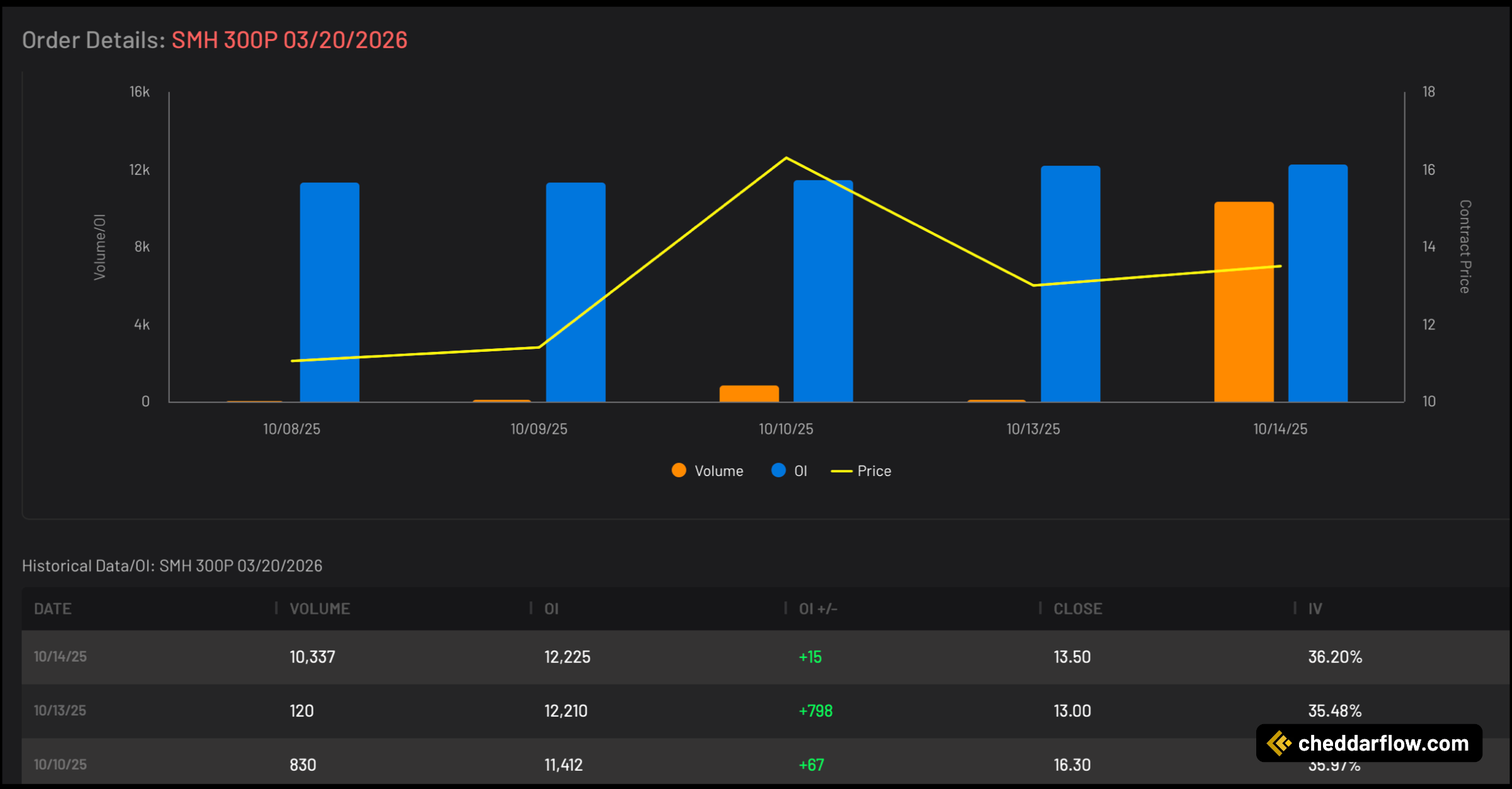The image size is (1512, 789).
Task: Sort table by DATE column header
Action: click(x=53, y=609)
